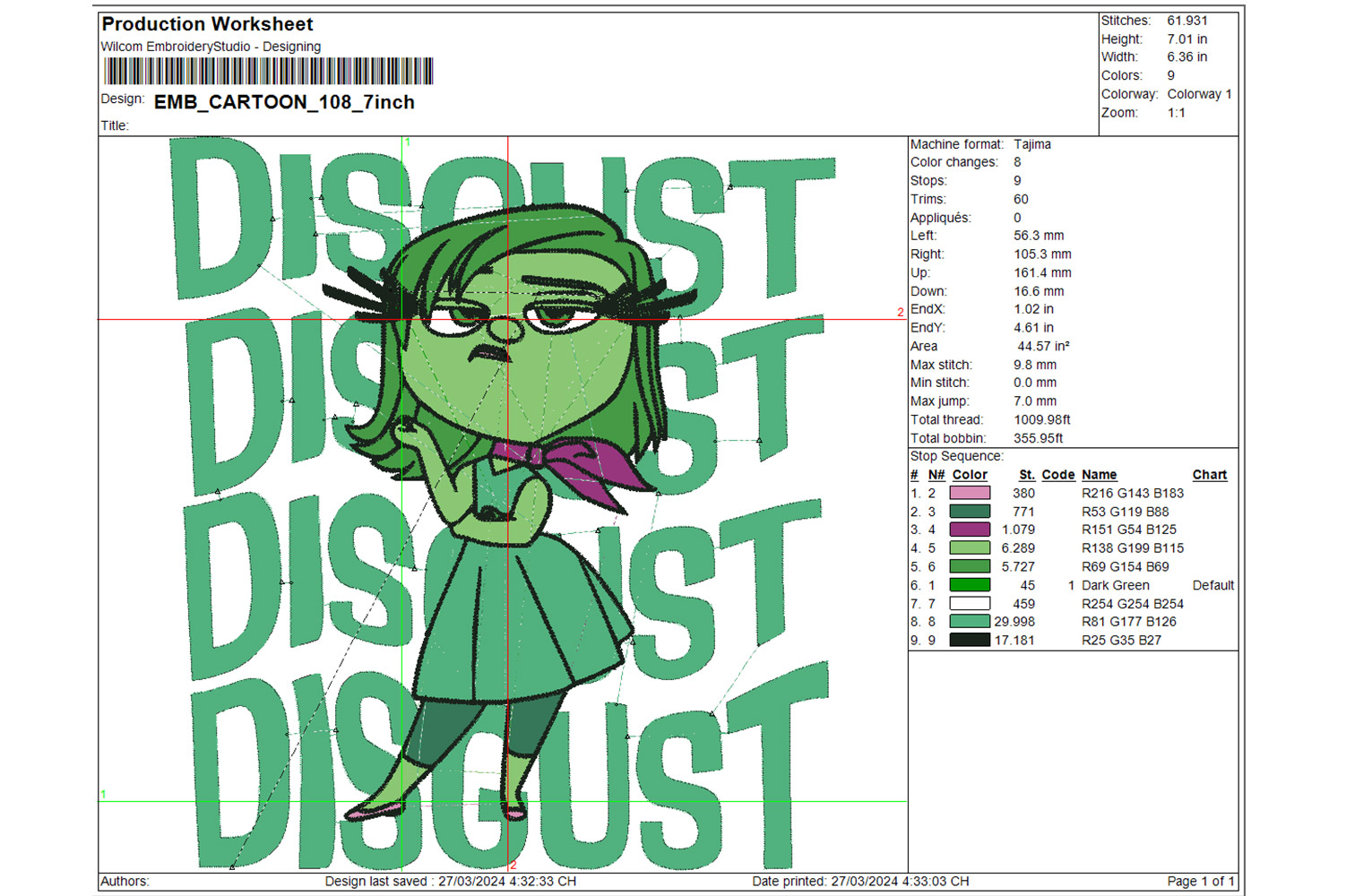Click the barcode under the worksheet title
The image size is (1346, 896).
pyautogui.click(x=268, y=72)
